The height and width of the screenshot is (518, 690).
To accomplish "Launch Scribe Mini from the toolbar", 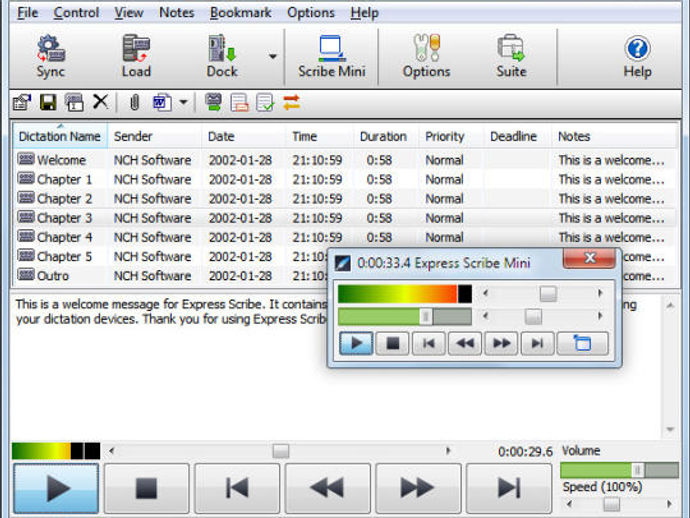I will coord(332,56).
